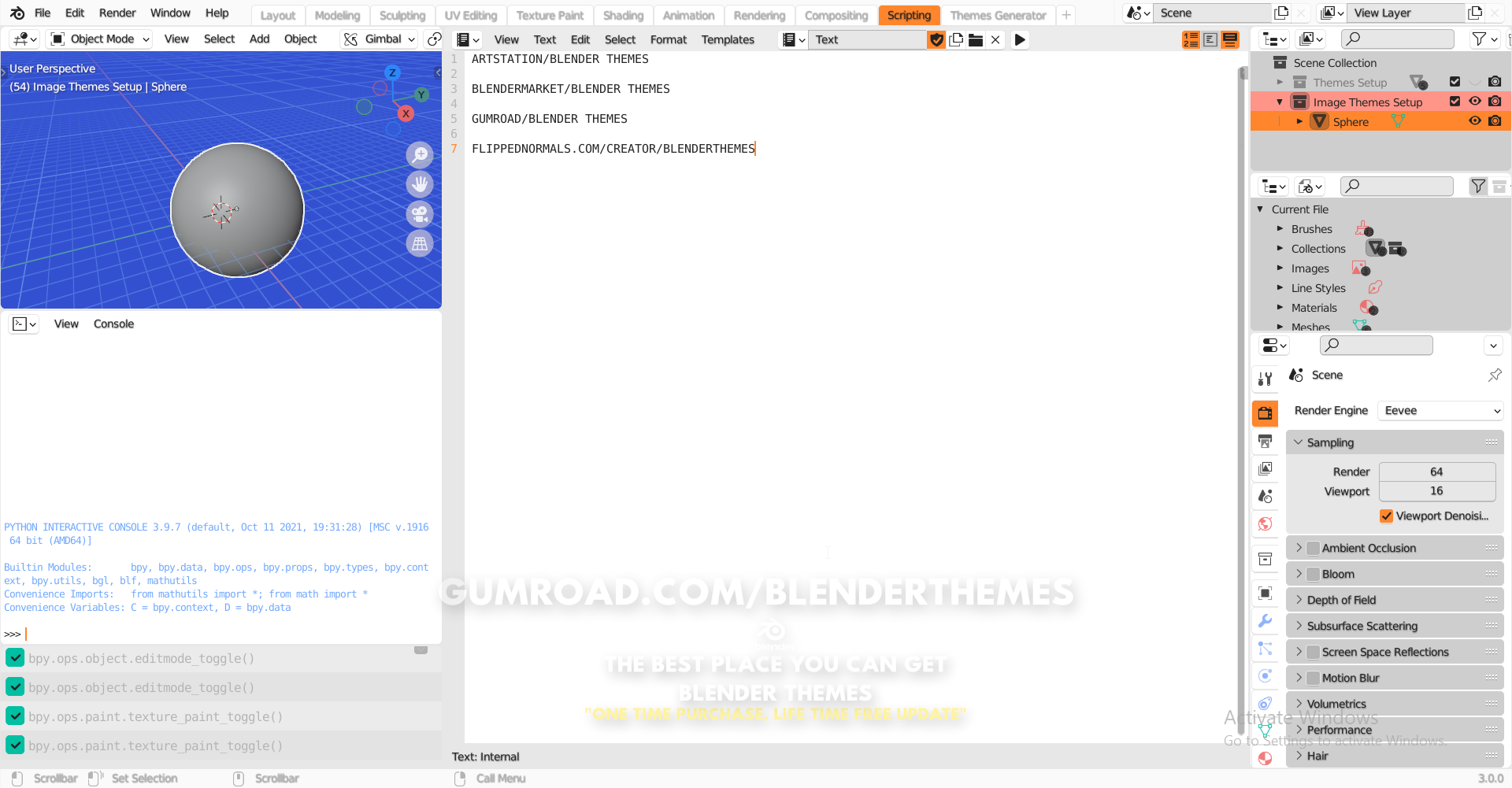Screen dimensions: 1512x788
Task: Select the World Properties globe icon
Action: [x=1265, y=523]
